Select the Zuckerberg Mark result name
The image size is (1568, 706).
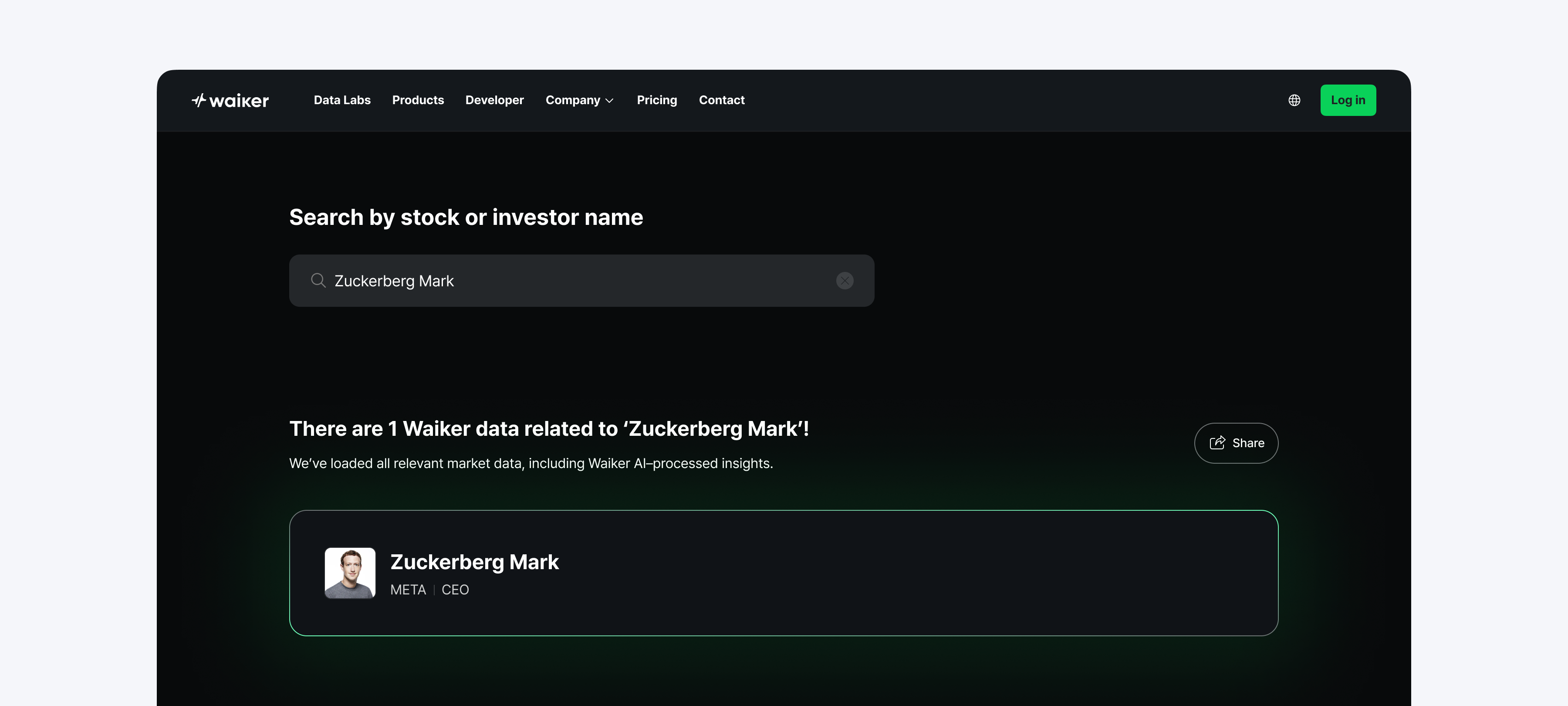coord(474,562)
